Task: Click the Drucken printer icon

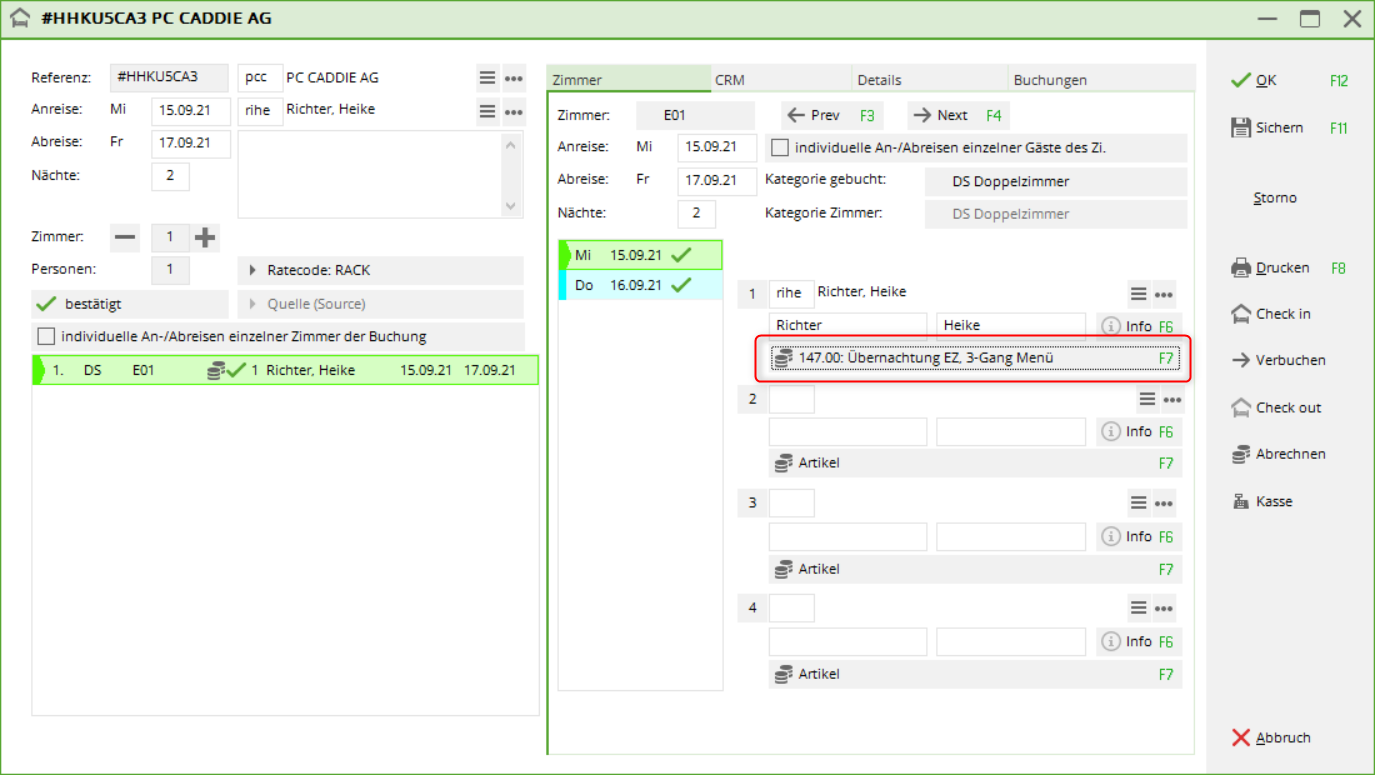Action: (x=1241, y=268)
